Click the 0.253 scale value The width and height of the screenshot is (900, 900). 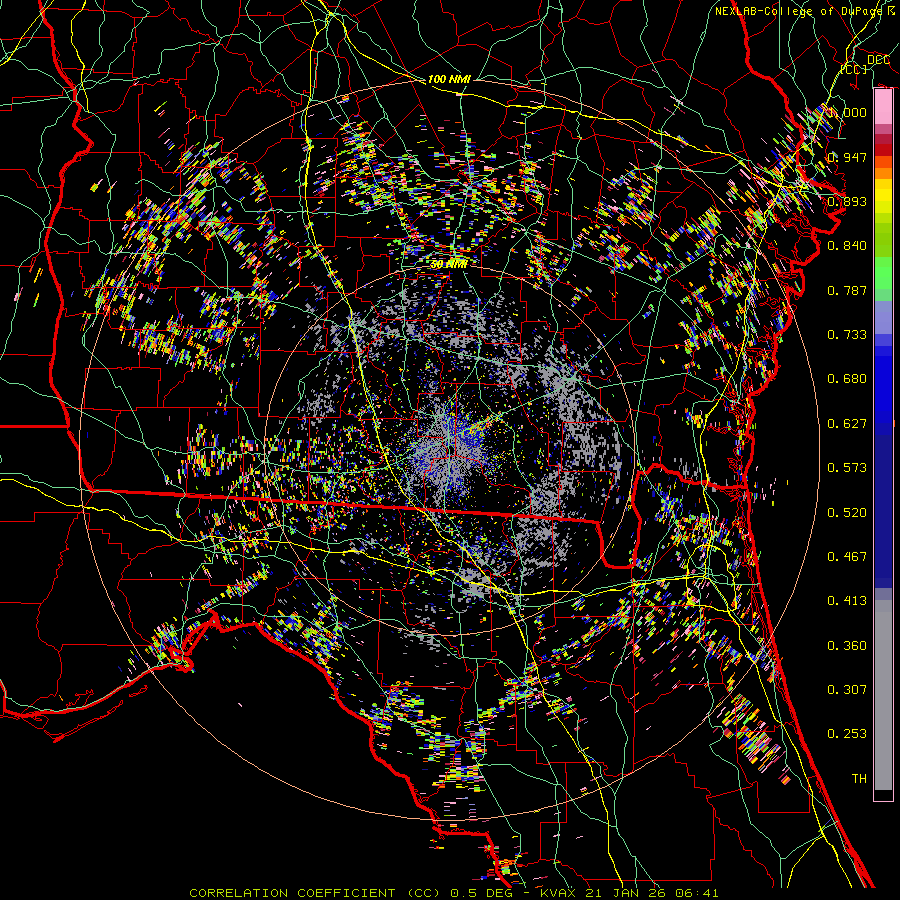847,734
